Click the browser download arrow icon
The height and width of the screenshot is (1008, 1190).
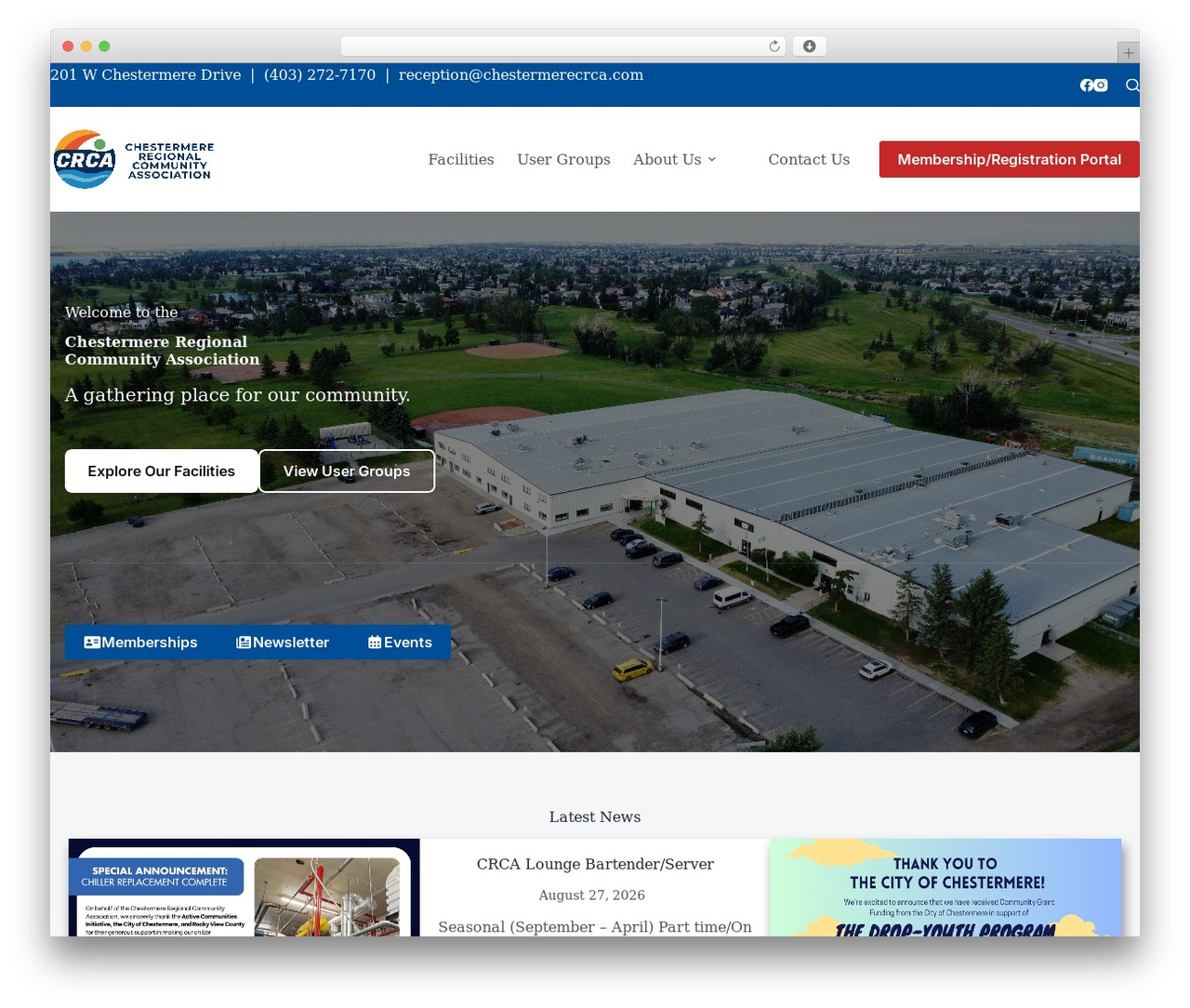click(x=809, y=46)
